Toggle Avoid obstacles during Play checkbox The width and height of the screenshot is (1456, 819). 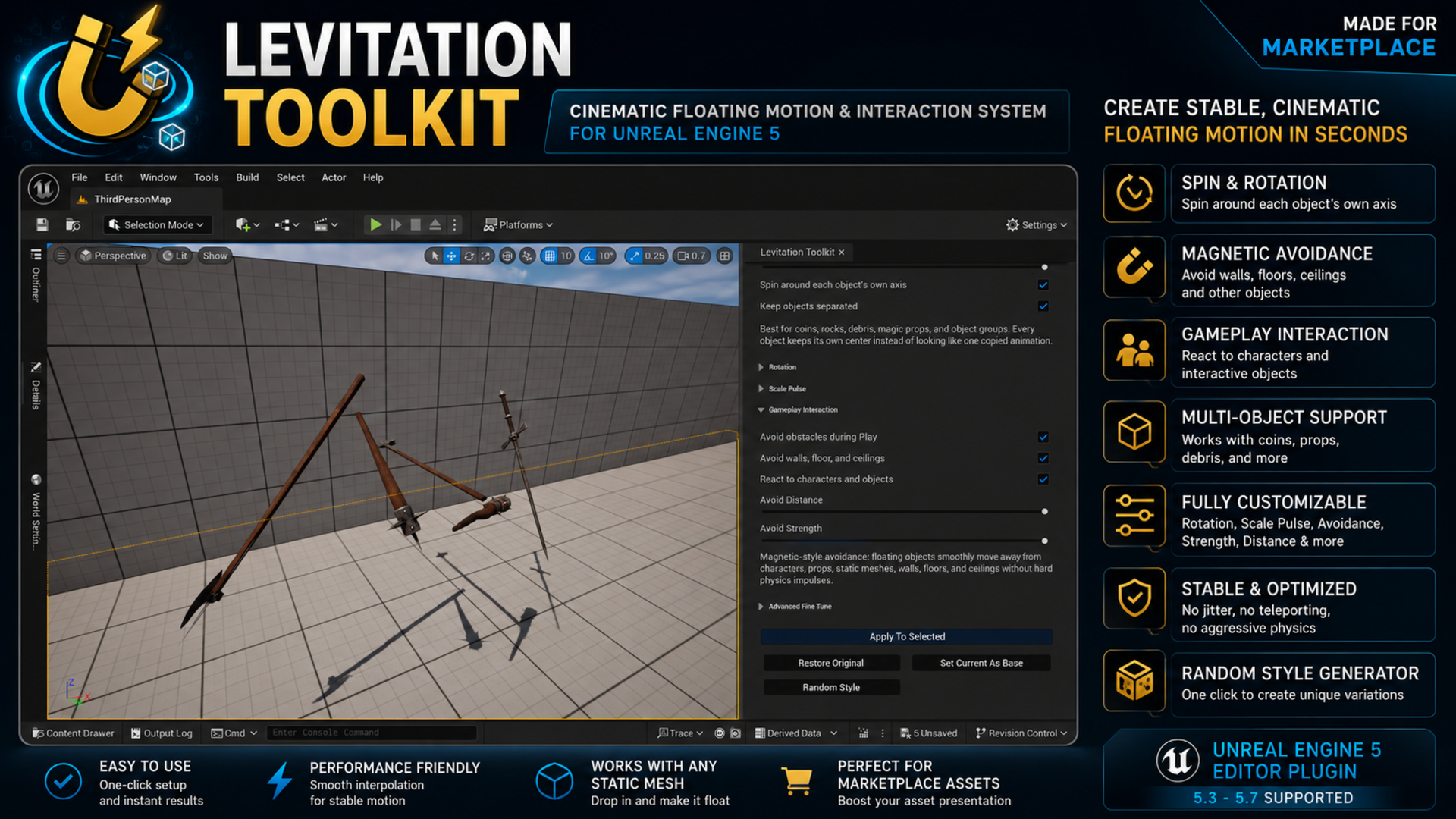pos(1043,437)
